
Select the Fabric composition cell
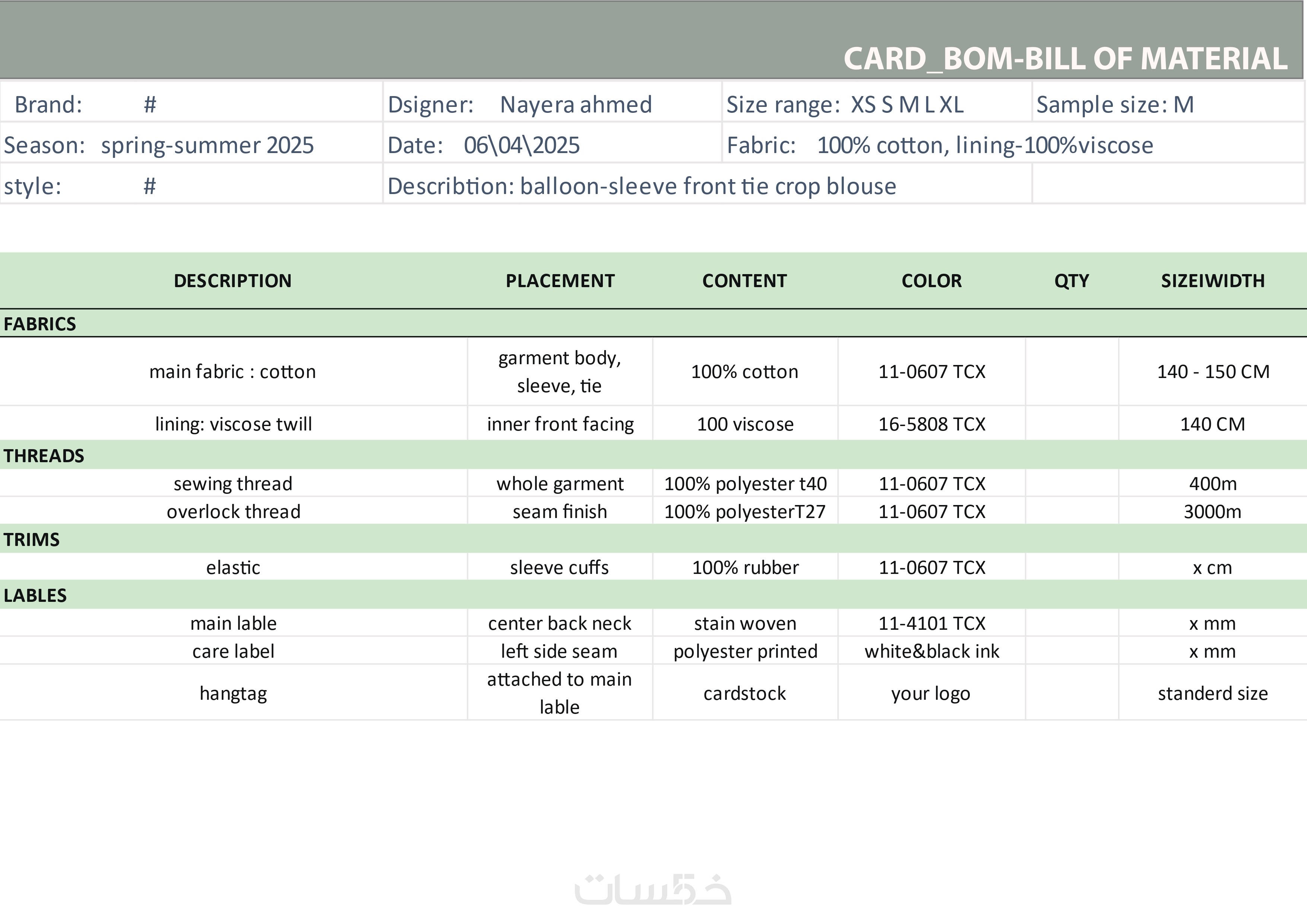[939, 145]
